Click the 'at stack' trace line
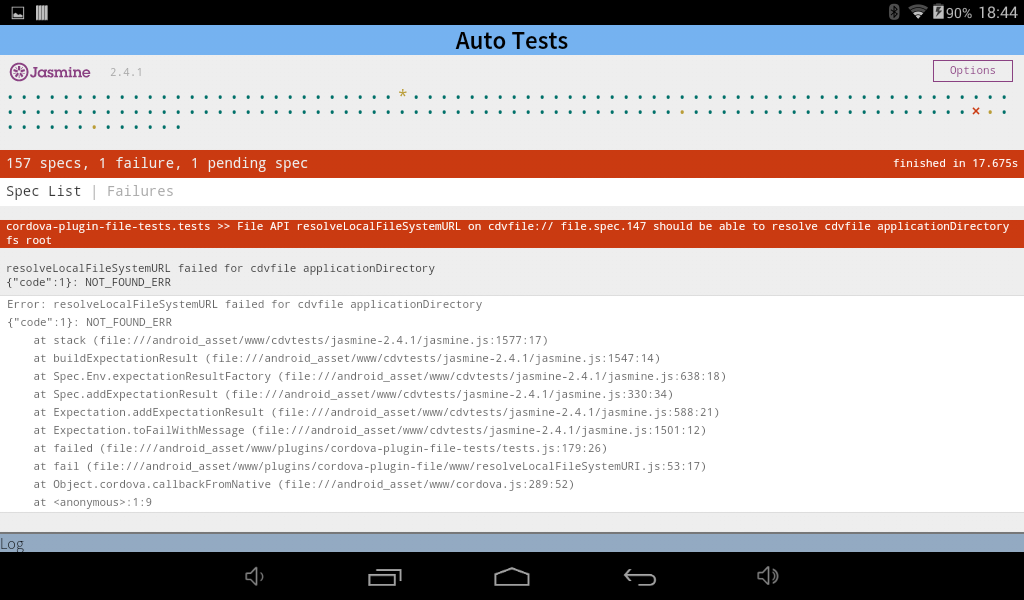 tap(291, 340)
